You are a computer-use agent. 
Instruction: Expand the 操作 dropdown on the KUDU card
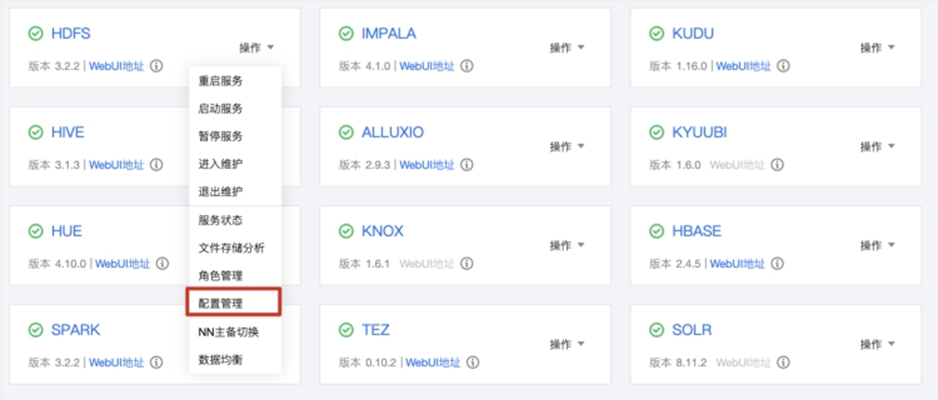click(x=878, y=48)
